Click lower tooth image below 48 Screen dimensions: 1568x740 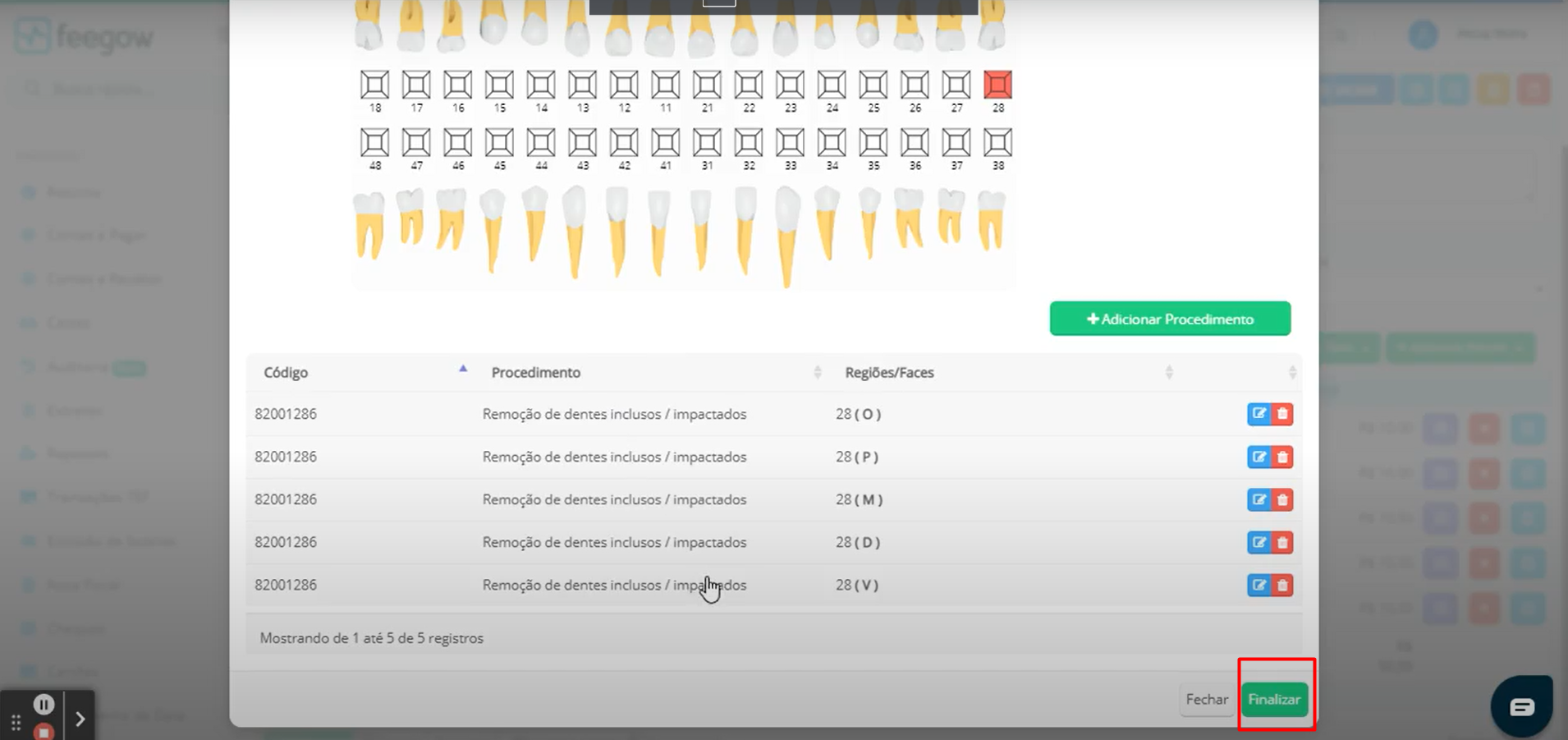[x=369, y=225]
